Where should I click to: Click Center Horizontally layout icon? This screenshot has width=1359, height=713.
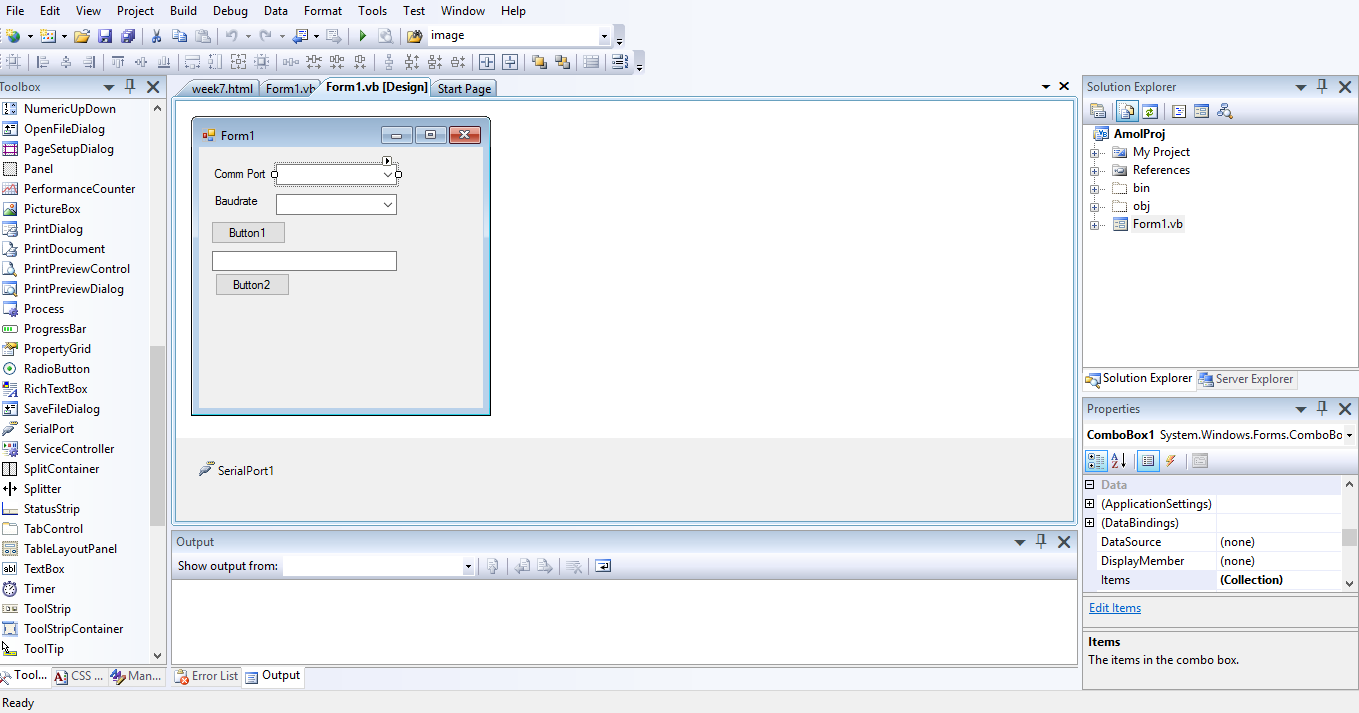(x=485, y=62)
